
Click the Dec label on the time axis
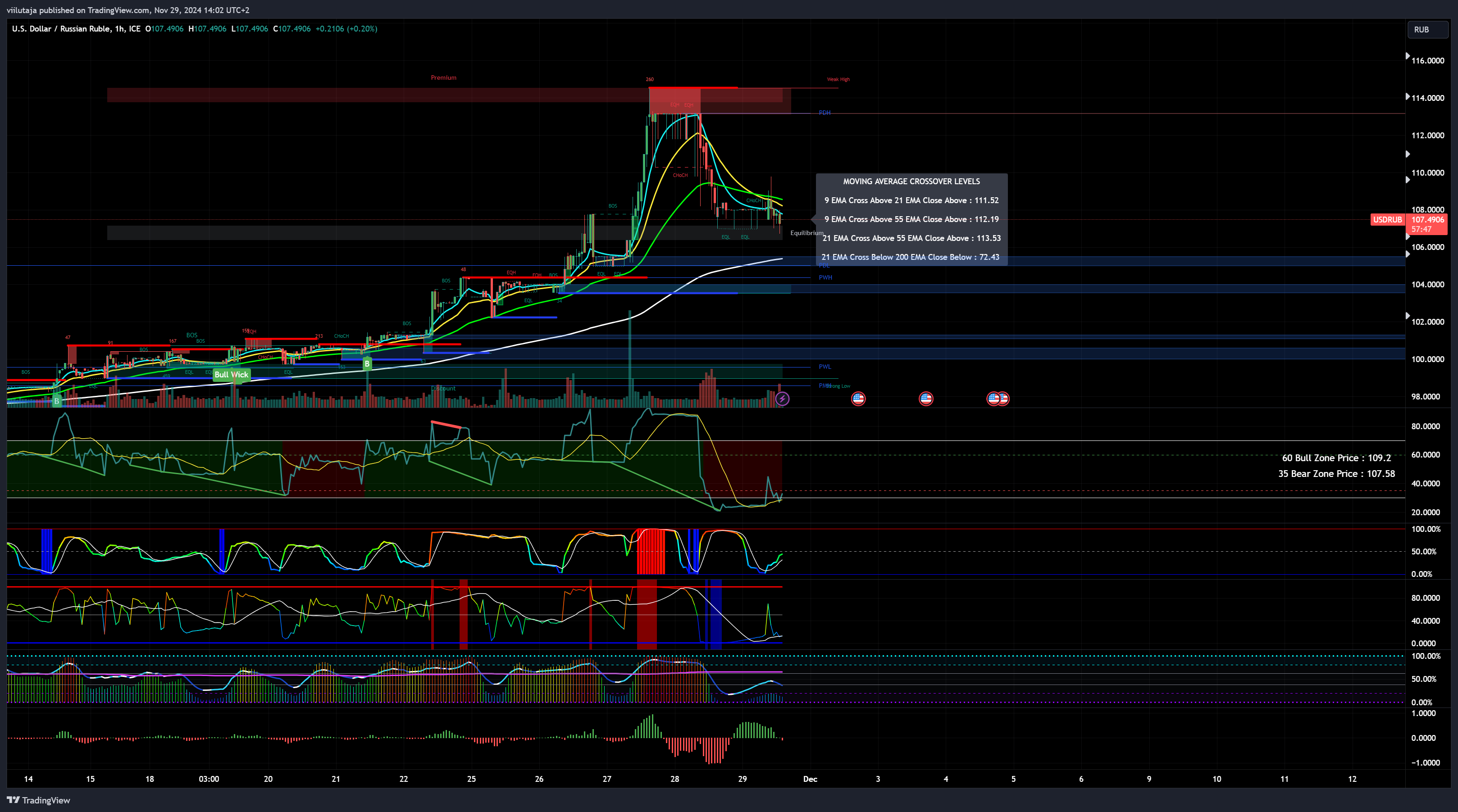tap(810, 779)
